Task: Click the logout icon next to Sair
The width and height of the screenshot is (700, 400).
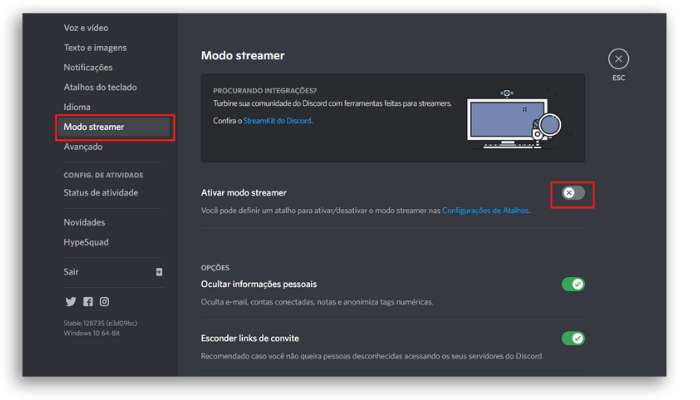Action: click(x=159, y=272)
